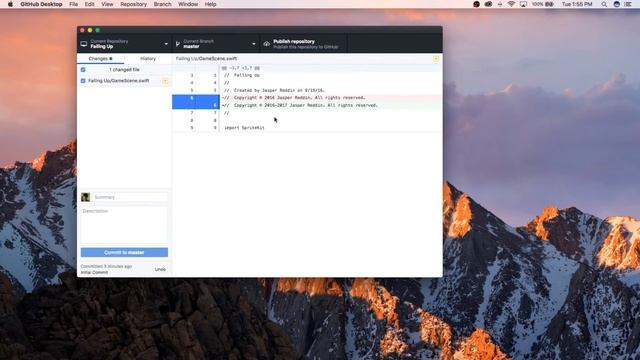Open the Repository menu
Viewport: 640px width, 360px height.
pyautogui.click(x=133, y=4)
